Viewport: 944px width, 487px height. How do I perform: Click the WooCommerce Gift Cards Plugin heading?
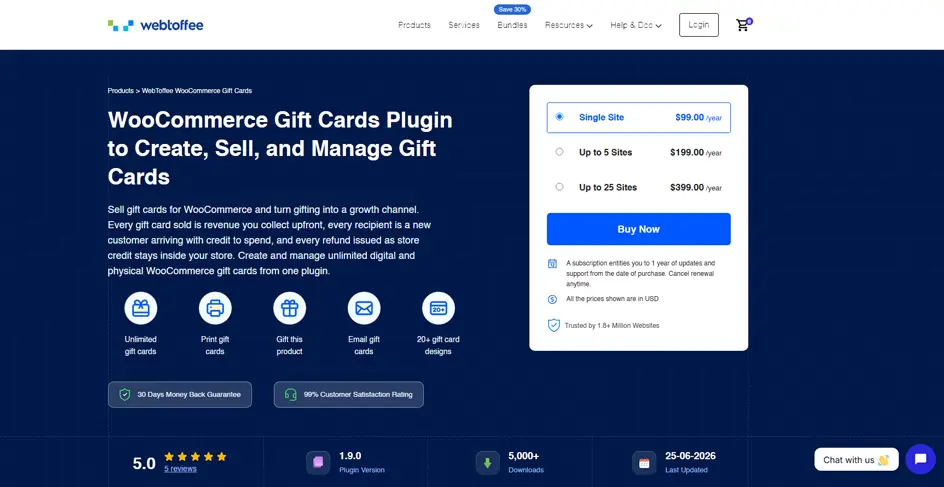pos(280,148)
